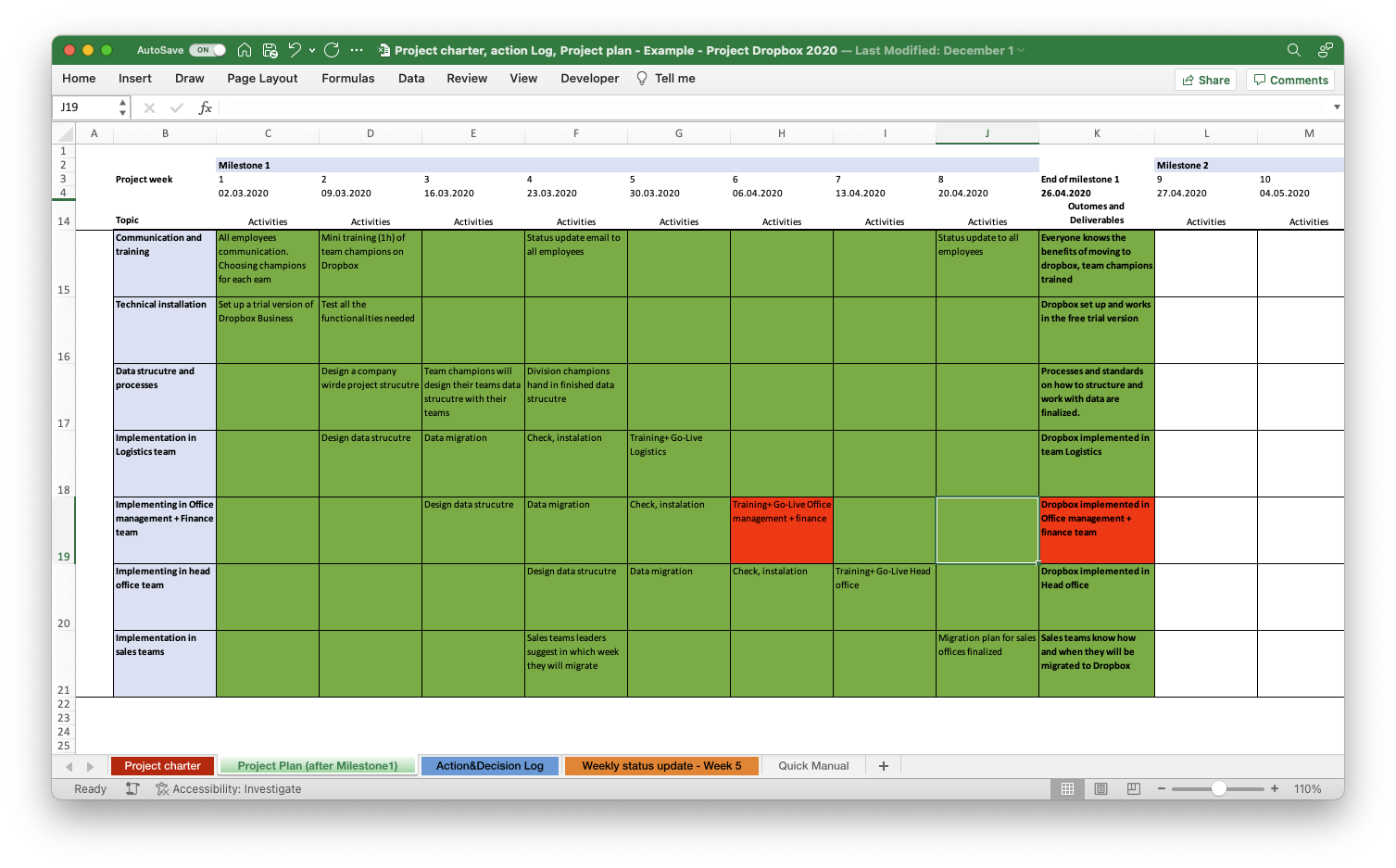Screen dimensions: 1396x868
Task: Open the View ribbon tab
Action: pyautogui.click(x=523, y=79)
